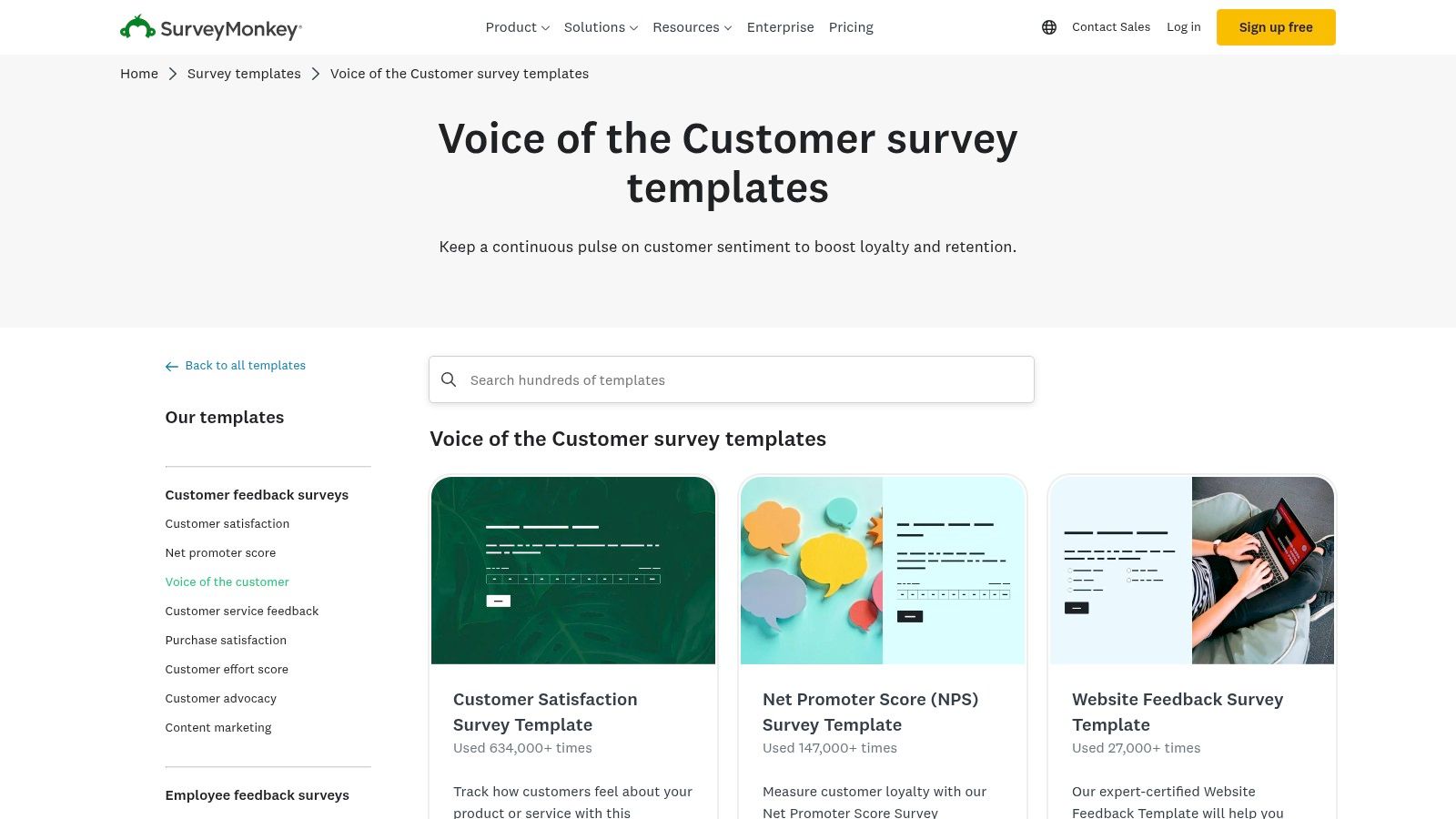
Task: Click the chevron between Home and Survey templates
Action: [x=172, y=74]
